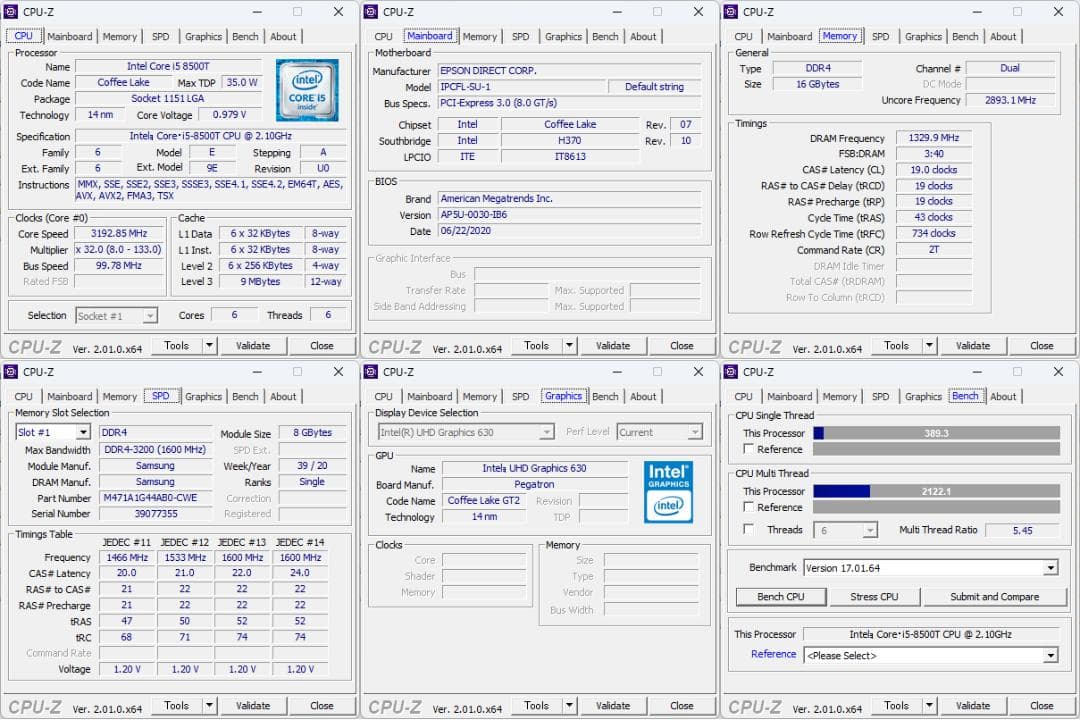Click multi thread score bar showing 2122.1

[936, 491]
